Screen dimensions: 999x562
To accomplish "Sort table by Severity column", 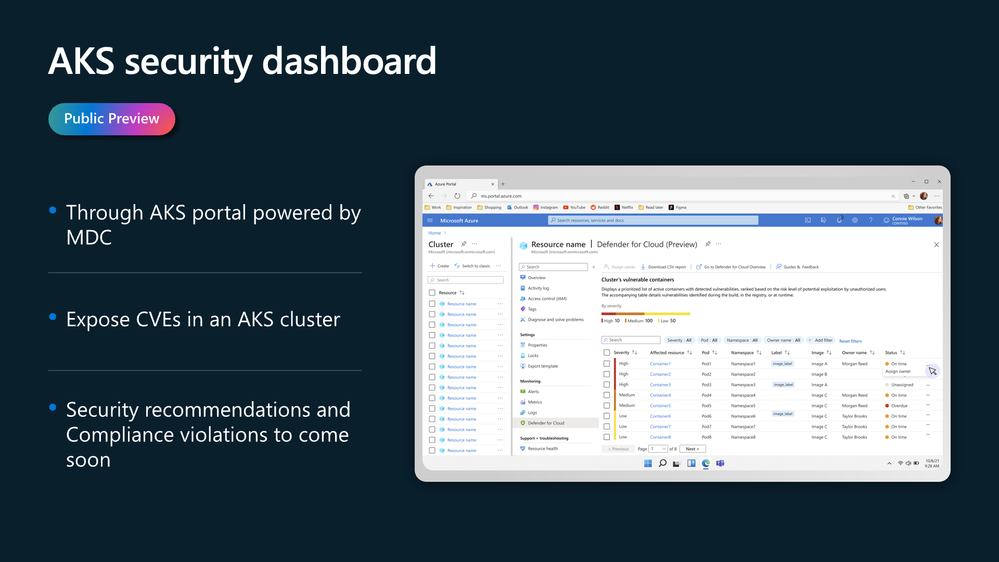I will coord(624,352).
